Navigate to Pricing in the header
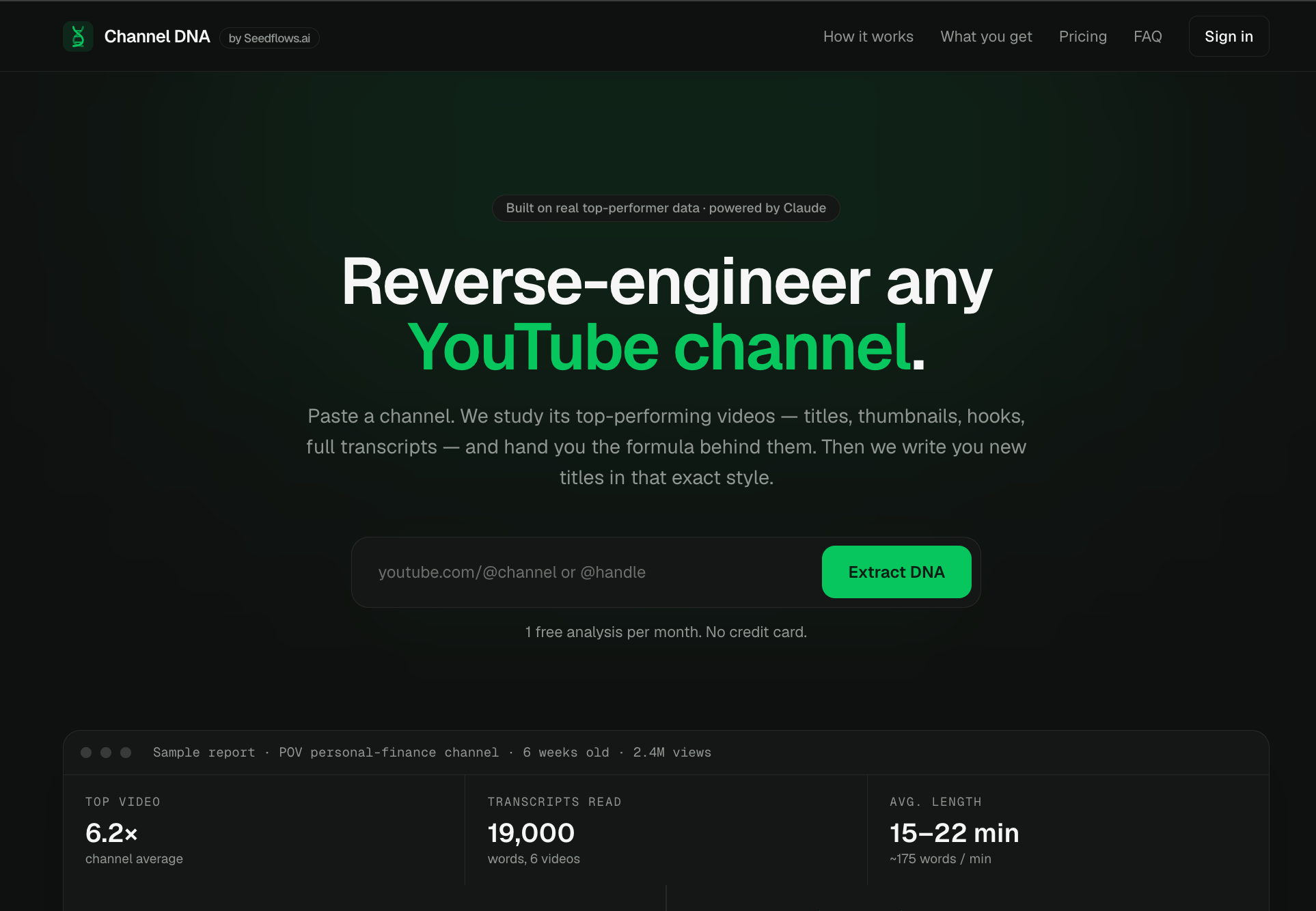 (1082, 37)
